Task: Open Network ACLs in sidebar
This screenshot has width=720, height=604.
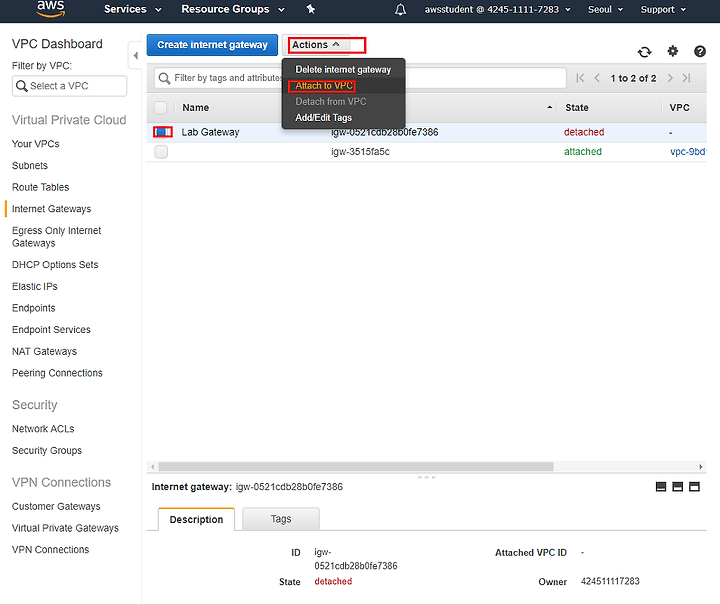Action: [43, 429]
